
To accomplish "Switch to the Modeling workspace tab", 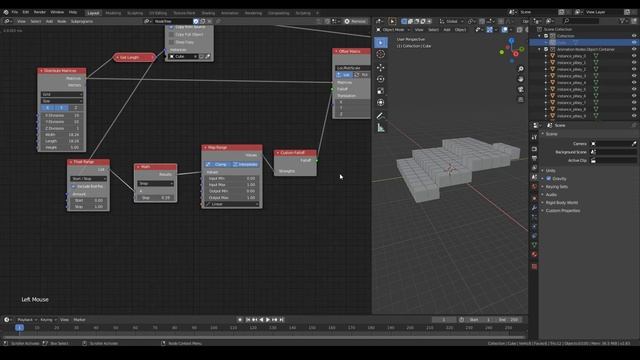I will click(x=113, y=13).
